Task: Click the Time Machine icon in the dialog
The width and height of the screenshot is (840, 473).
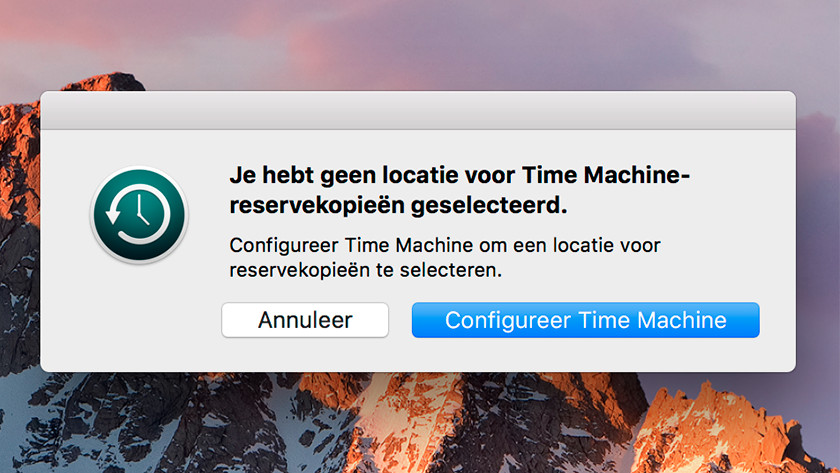Action: pos(139,215)
